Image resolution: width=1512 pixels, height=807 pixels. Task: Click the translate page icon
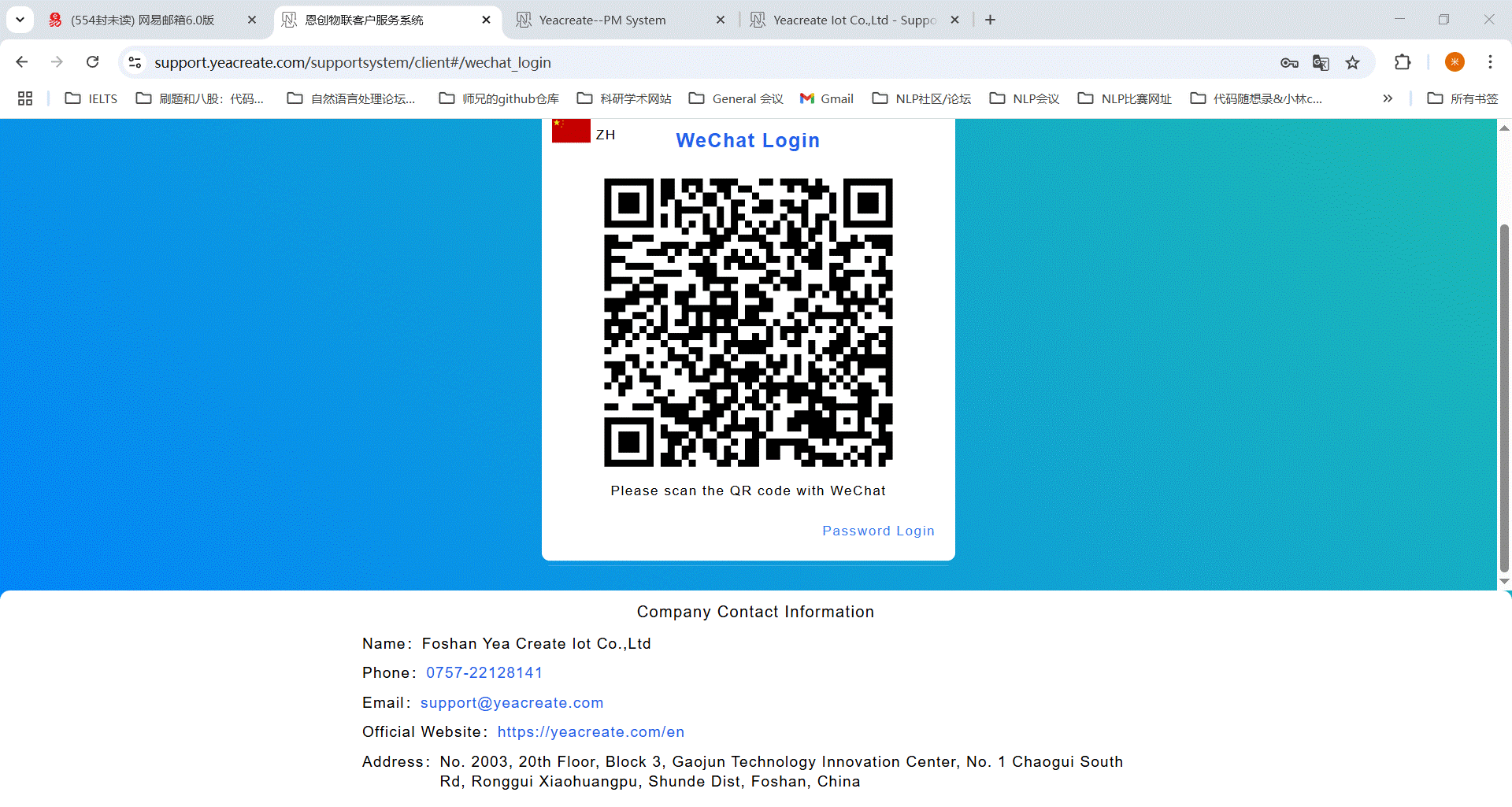pos(1321,63)
